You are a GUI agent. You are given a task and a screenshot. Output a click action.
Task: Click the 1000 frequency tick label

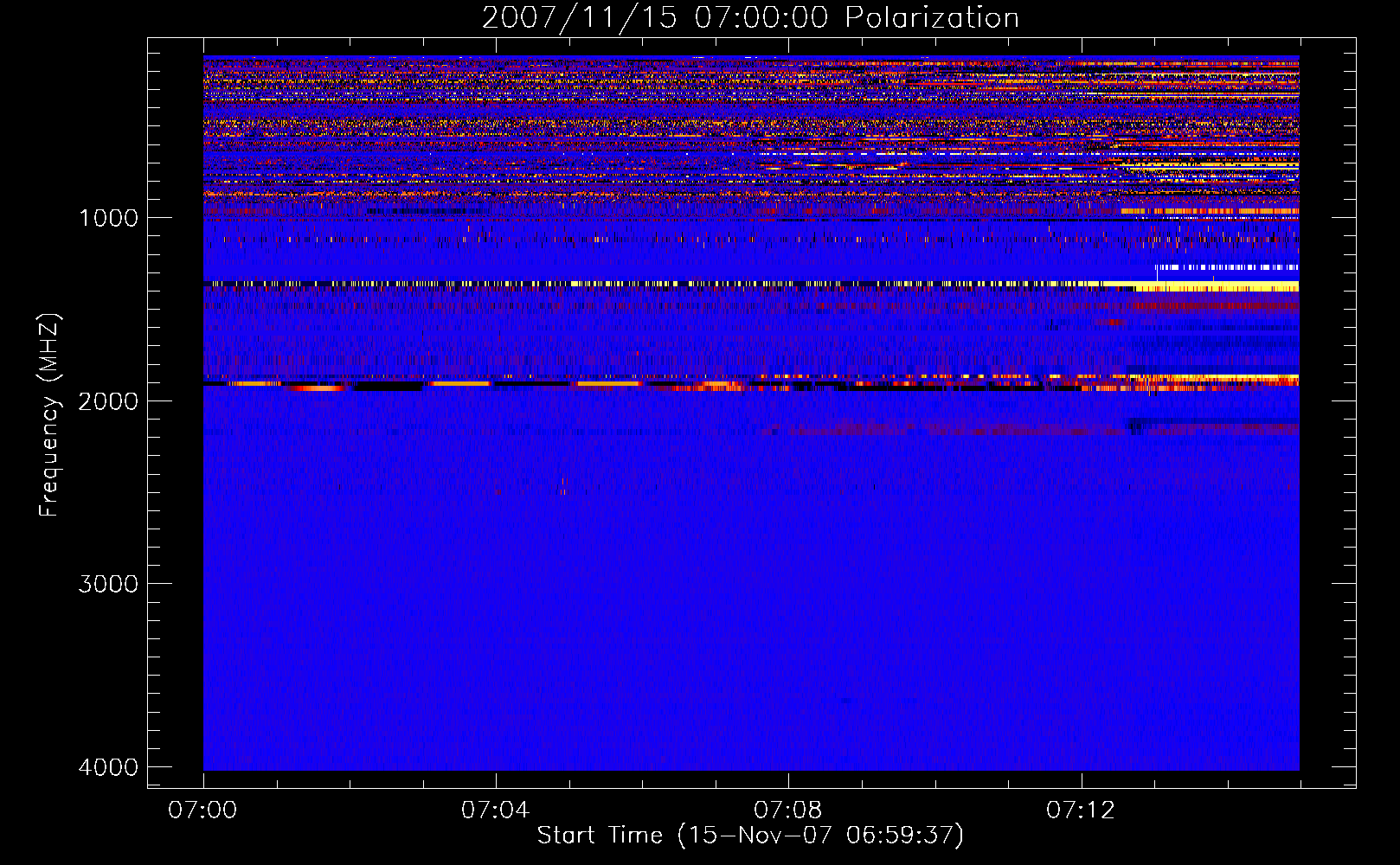(x=108, y=218)
